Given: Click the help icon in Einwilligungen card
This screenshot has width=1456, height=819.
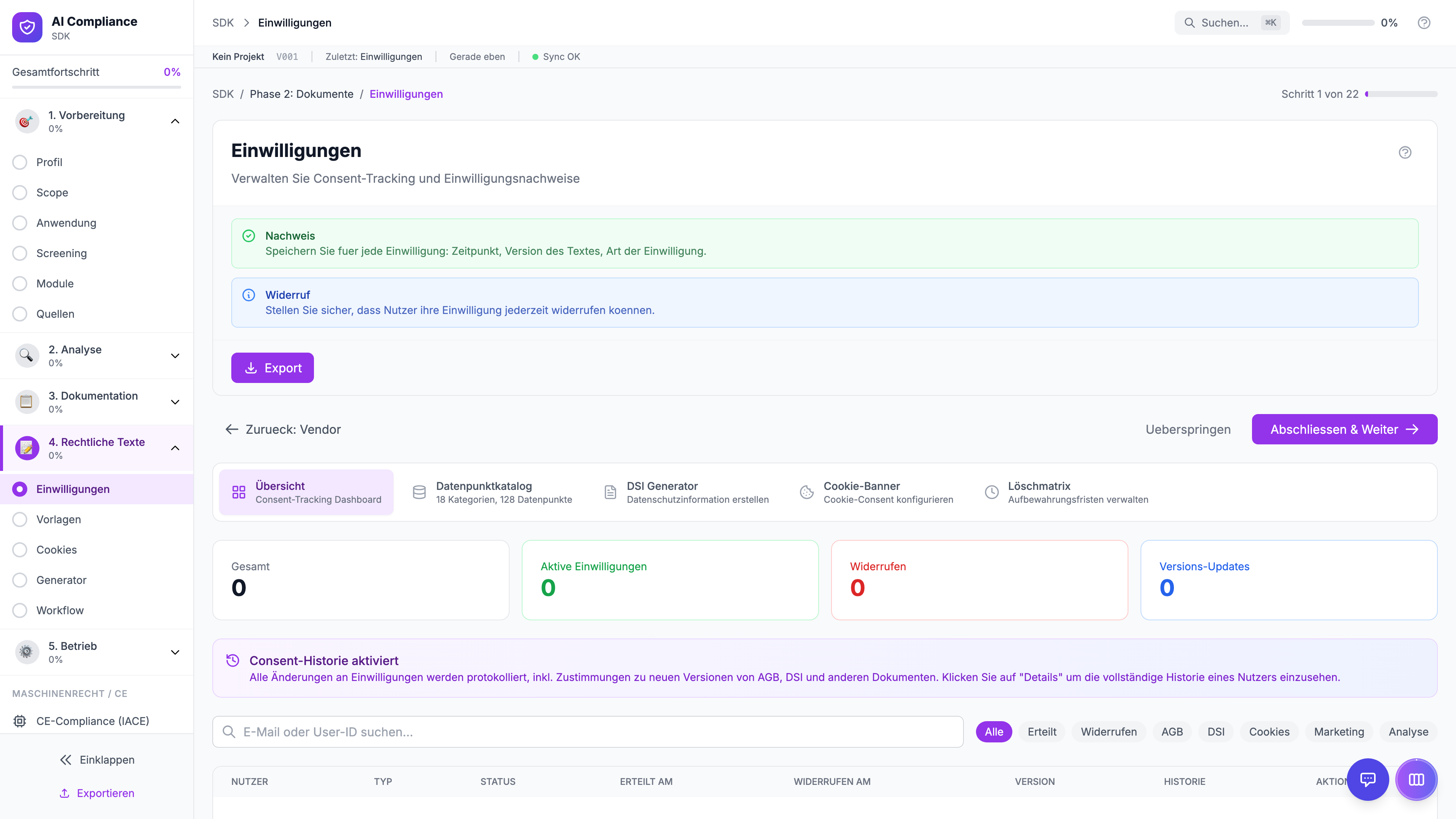Looking at the screenshot, I should 1404,152.
